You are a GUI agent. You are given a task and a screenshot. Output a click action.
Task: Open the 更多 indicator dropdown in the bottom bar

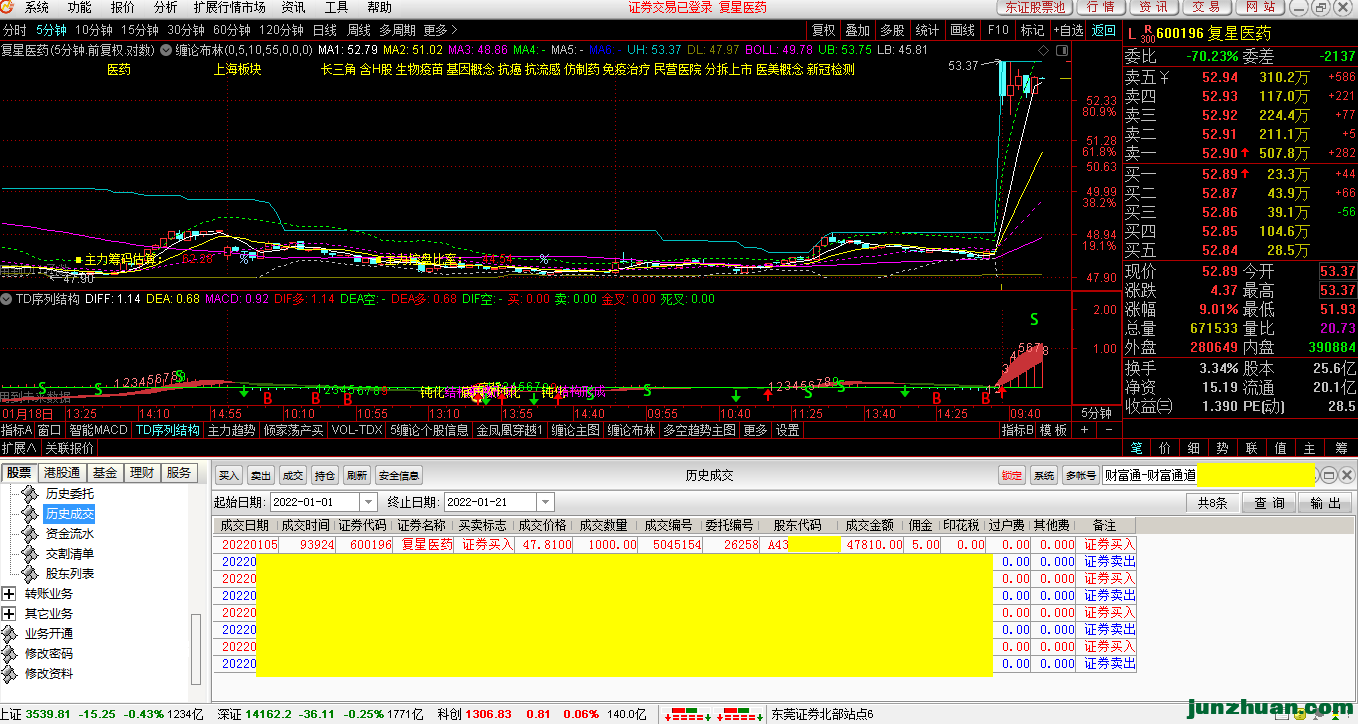coord(755,430)
